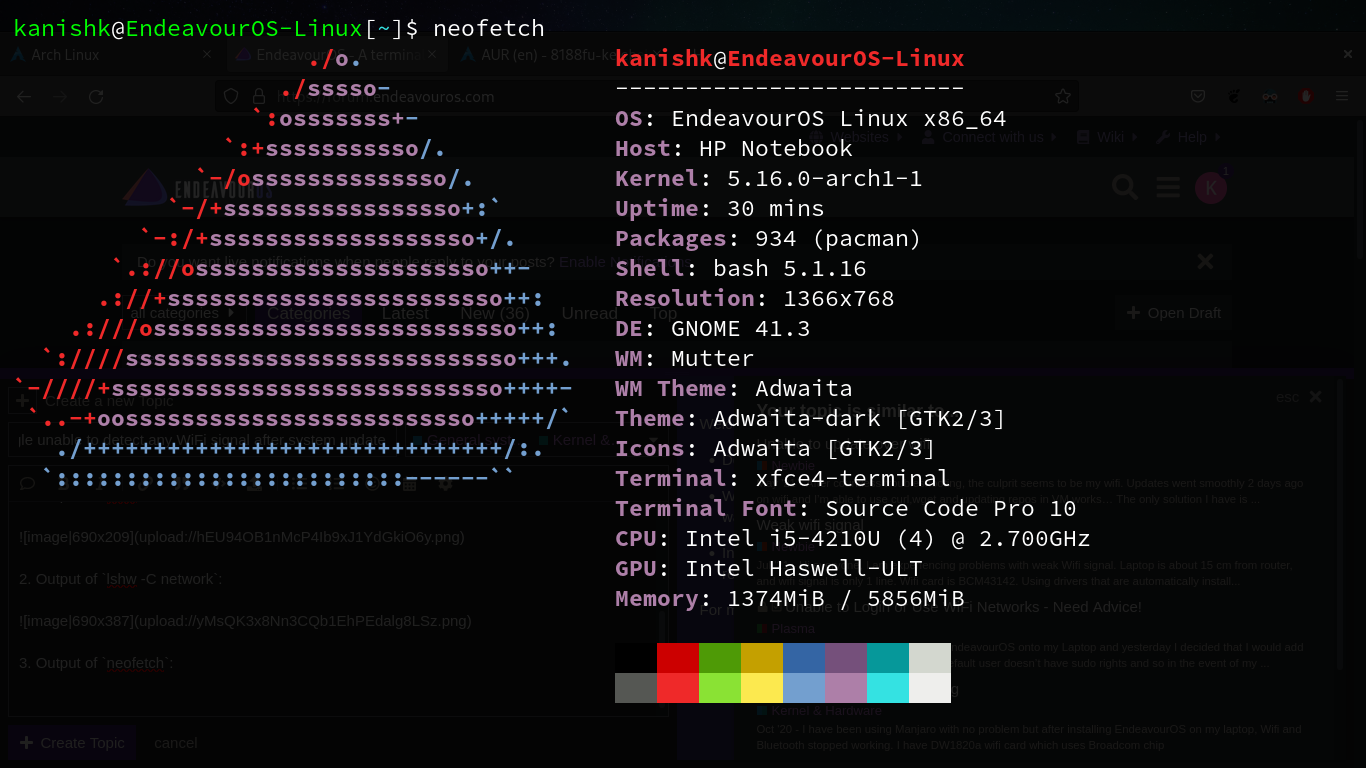1366x768 pixels.
Task: Switch to the Arch Linux browser tab
Action: (x=110, y=55)
